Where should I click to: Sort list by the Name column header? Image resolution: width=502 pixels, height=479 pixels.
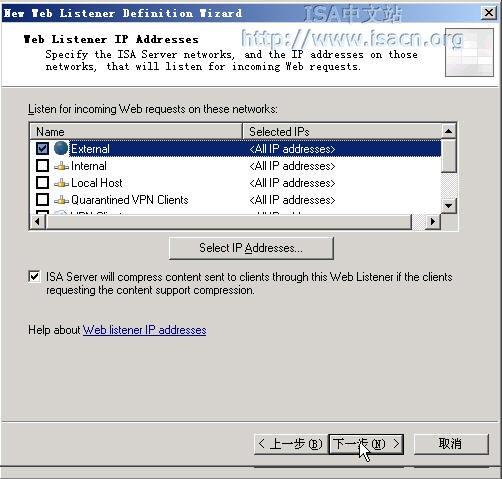(x=136, y=131)
